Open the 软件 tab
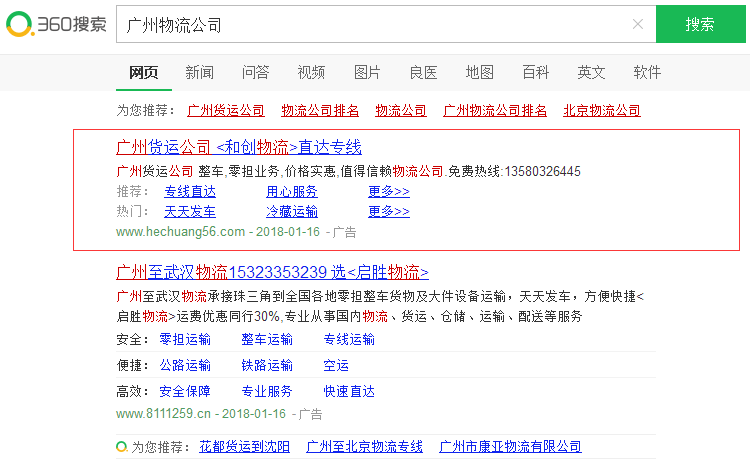This screenshot has height=469, width=750. pos(647,72)
